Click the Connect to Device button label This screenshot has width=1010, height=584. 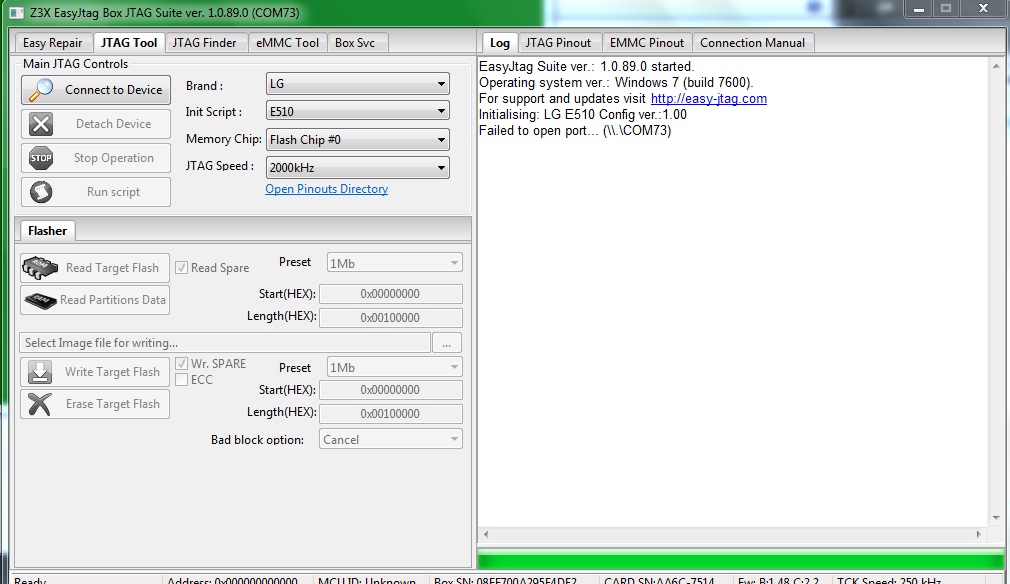coord(113,89)
